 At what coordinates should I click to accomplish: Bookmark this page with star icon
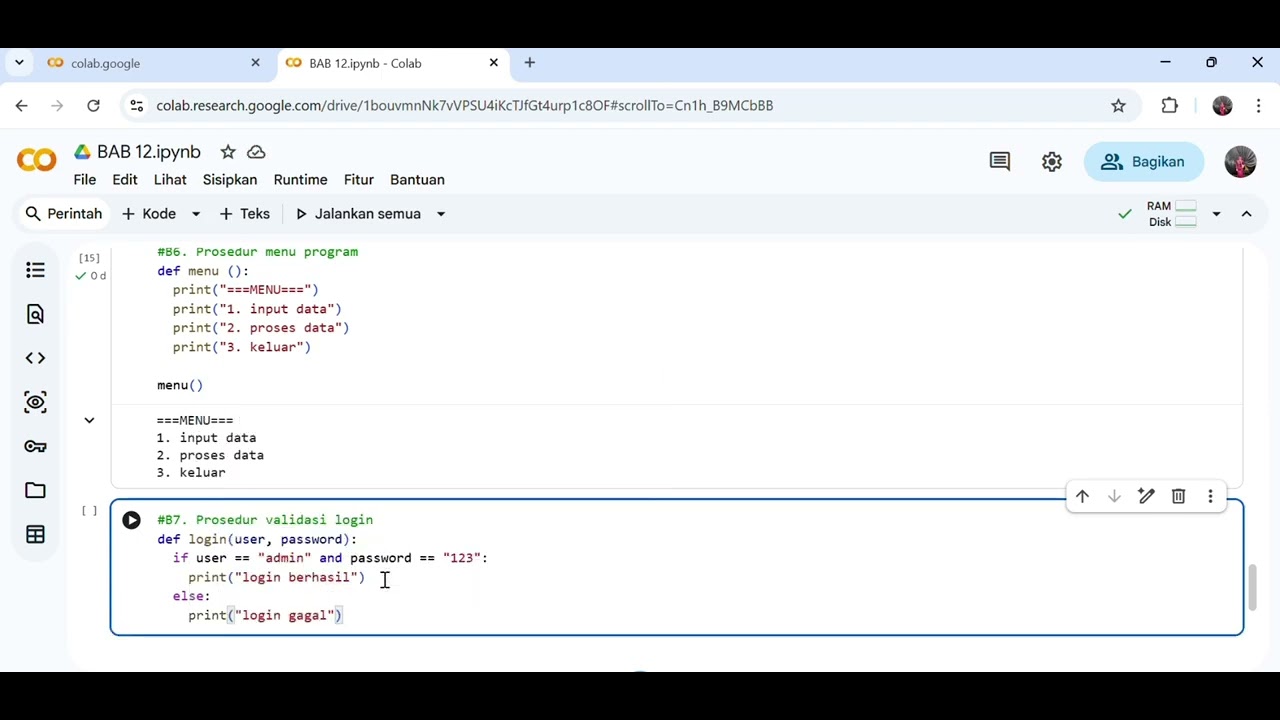coord(1118,105)
